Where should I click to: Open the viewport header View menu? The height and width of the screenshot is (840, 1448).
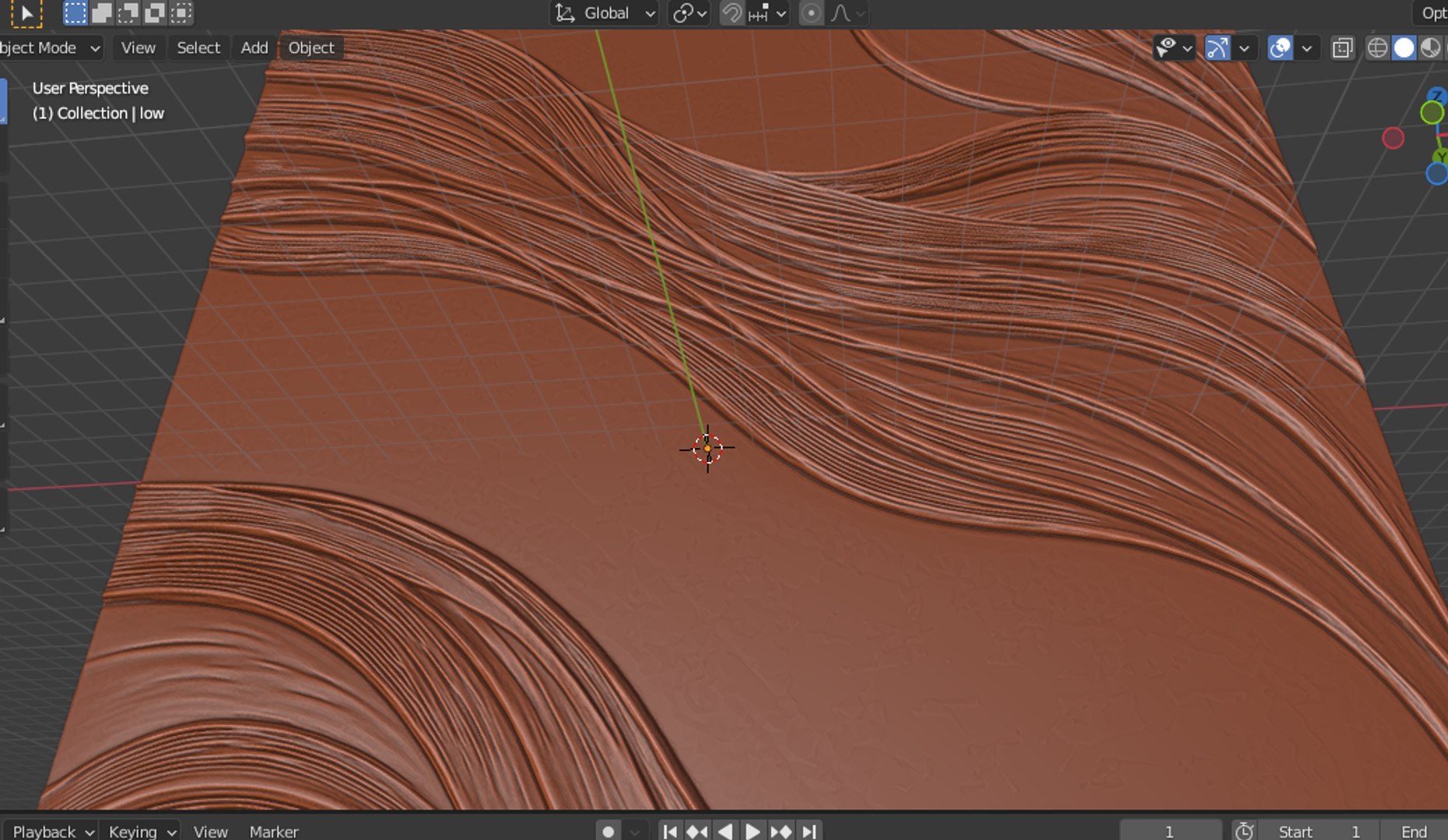coord(138,47)
